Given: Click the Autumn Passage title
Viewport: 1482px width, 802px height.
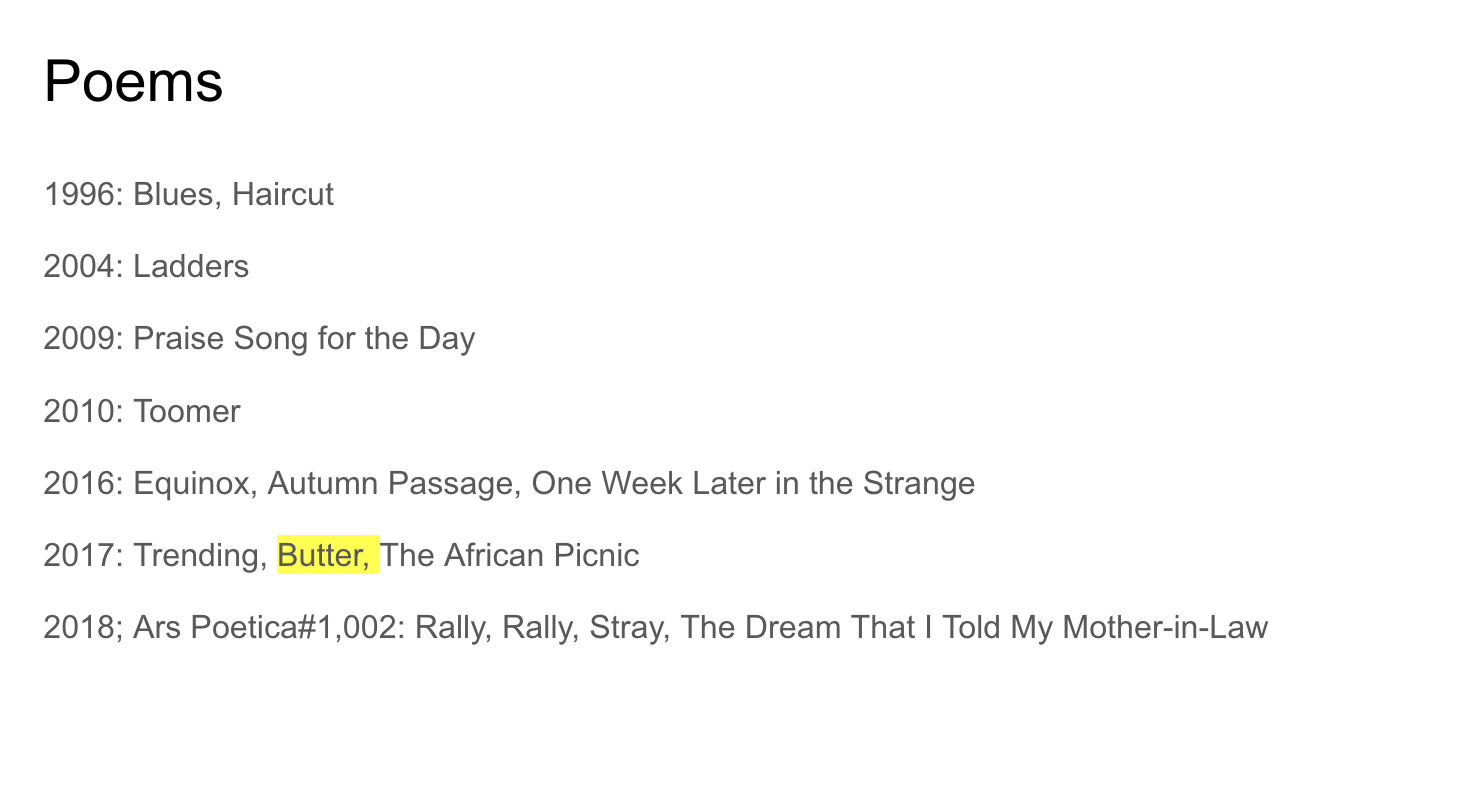Looking at the screenshot, I should (393, 484).
